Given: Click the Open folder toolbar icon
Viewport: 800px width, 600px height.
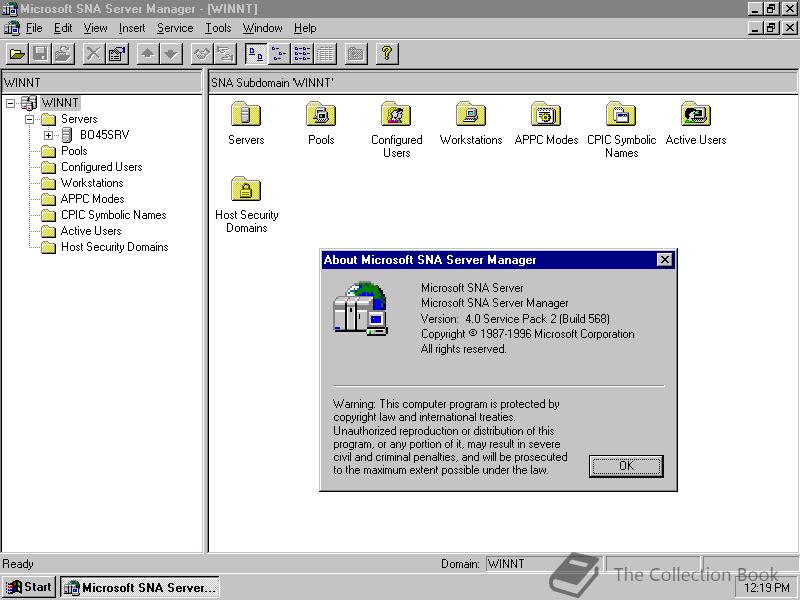Looking at the screenshot, I should click(17, 54).
